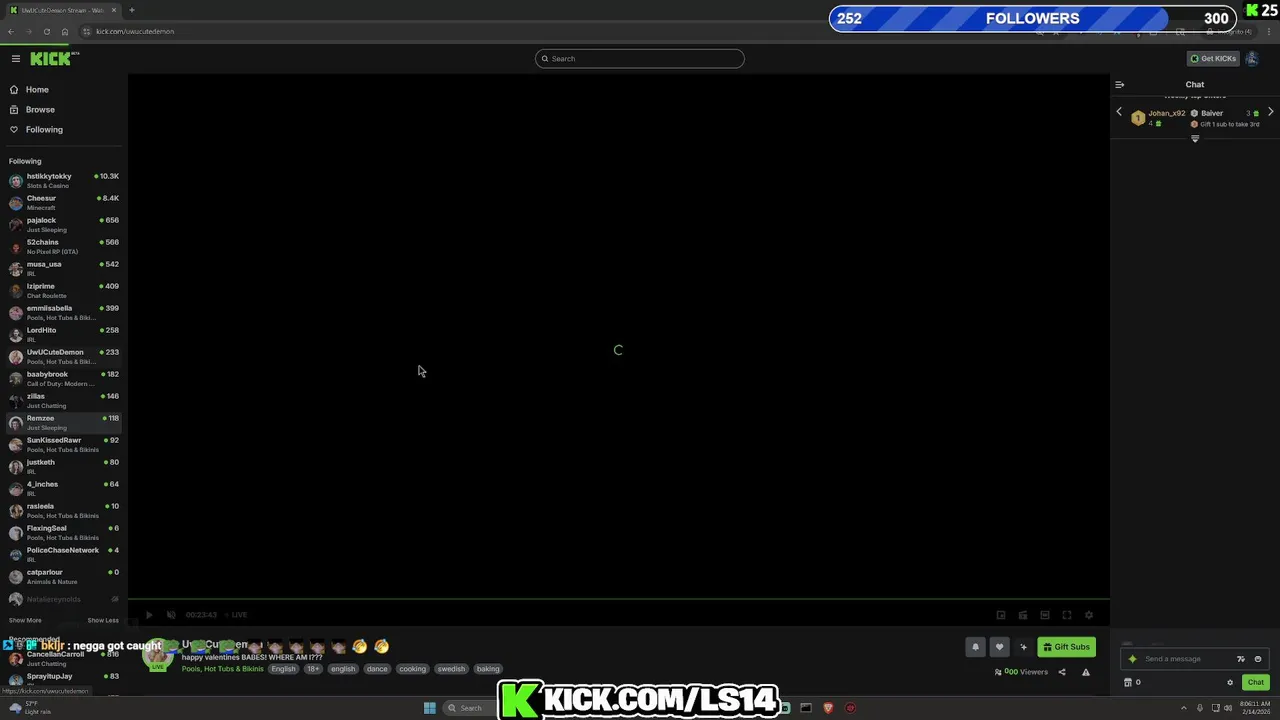Open emmiisabella channel in Following
Image resolution: width=1280 pixels, height=720 pixels.
(x=64, y=313)
